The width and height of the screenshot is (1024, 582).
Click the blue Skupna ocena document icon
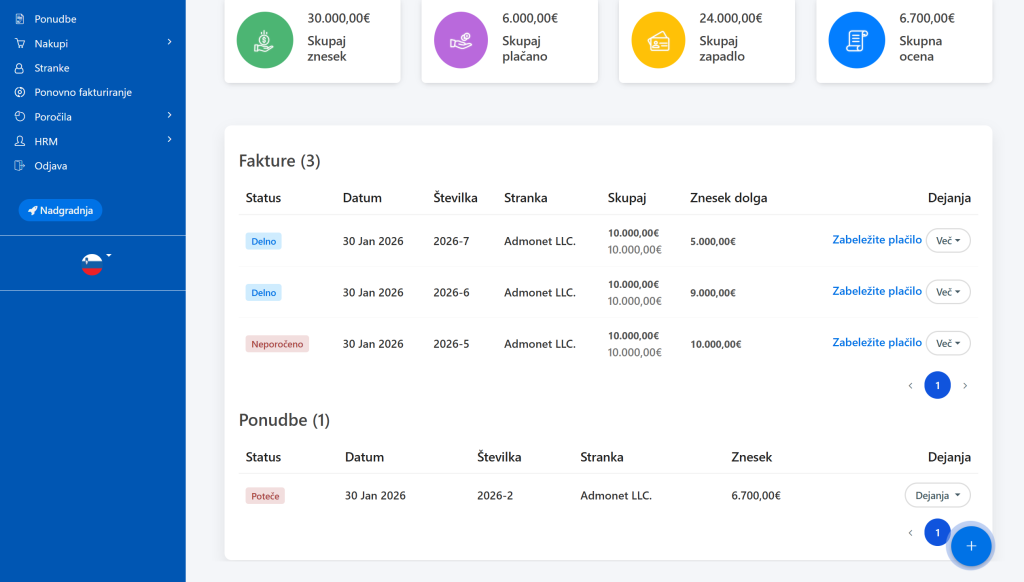pos(856,40)
